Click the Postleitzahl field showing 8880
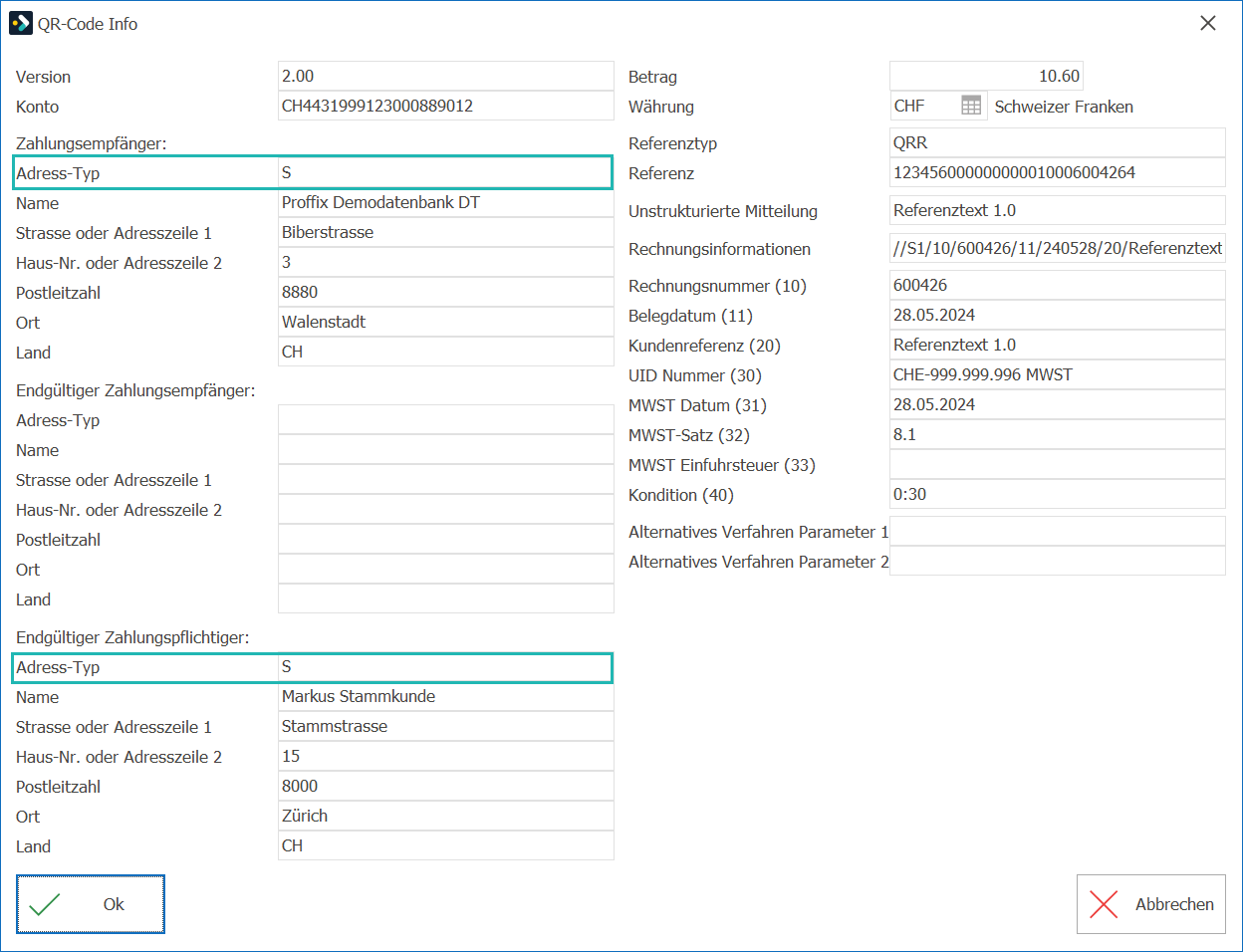 [446, 292]
